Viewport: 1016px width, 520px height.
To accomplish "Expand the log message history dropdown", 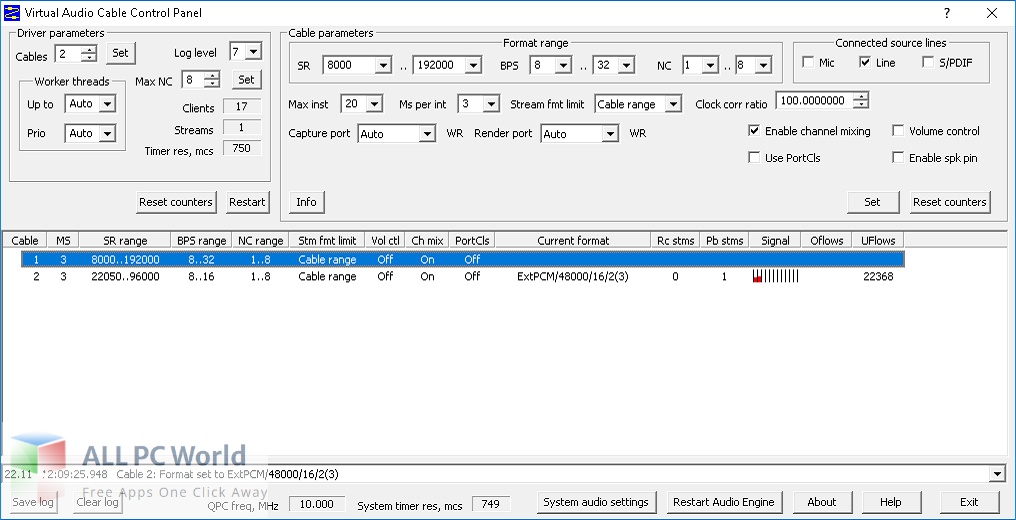I will (998, 474).
